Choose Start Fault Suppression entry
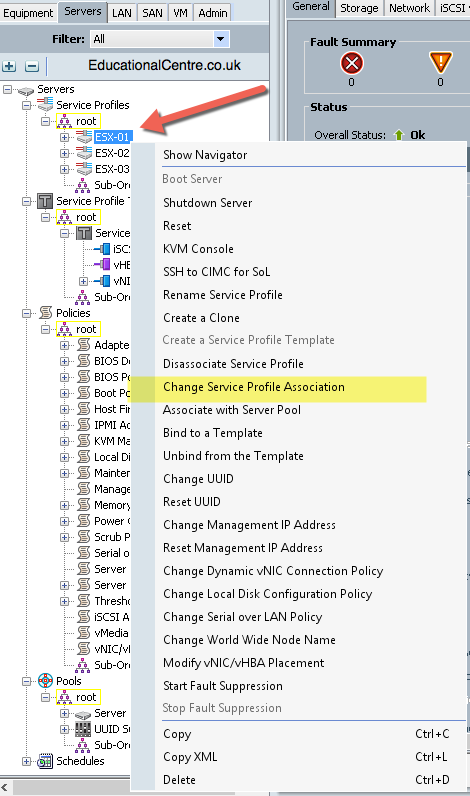This screenshot has height=796, width=470. click(223, 686)
